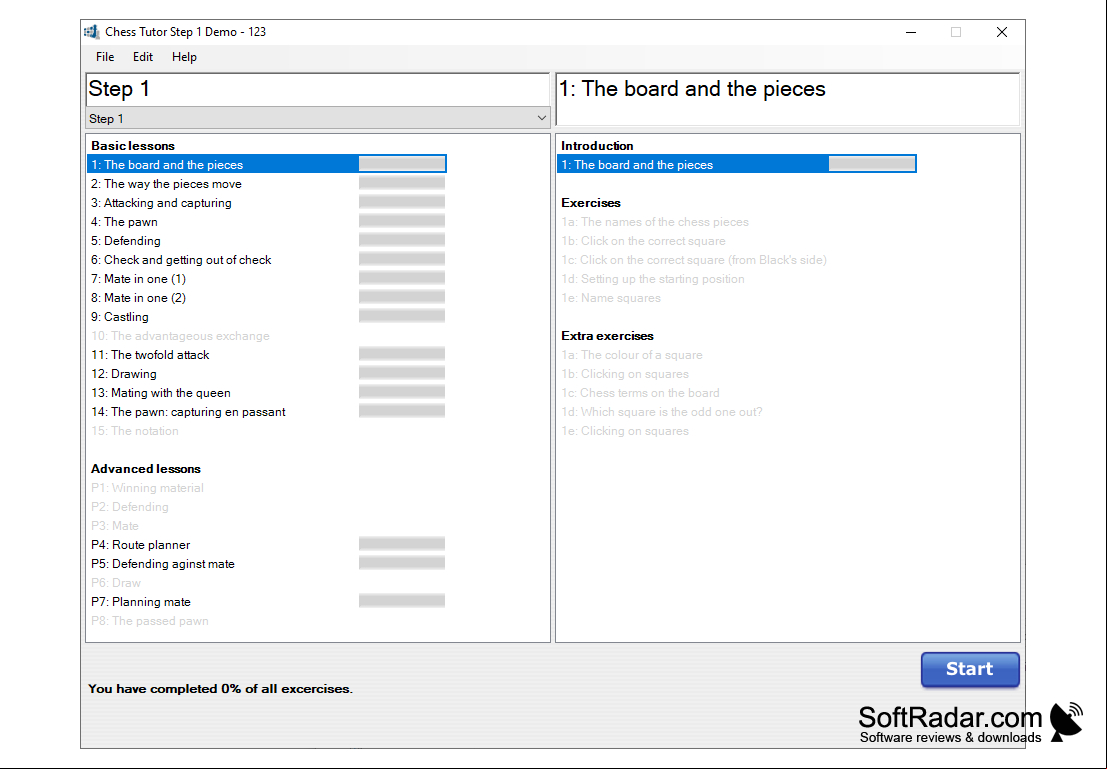
Task: Click the lesson title heading on the right
Action: pos(788,99)
